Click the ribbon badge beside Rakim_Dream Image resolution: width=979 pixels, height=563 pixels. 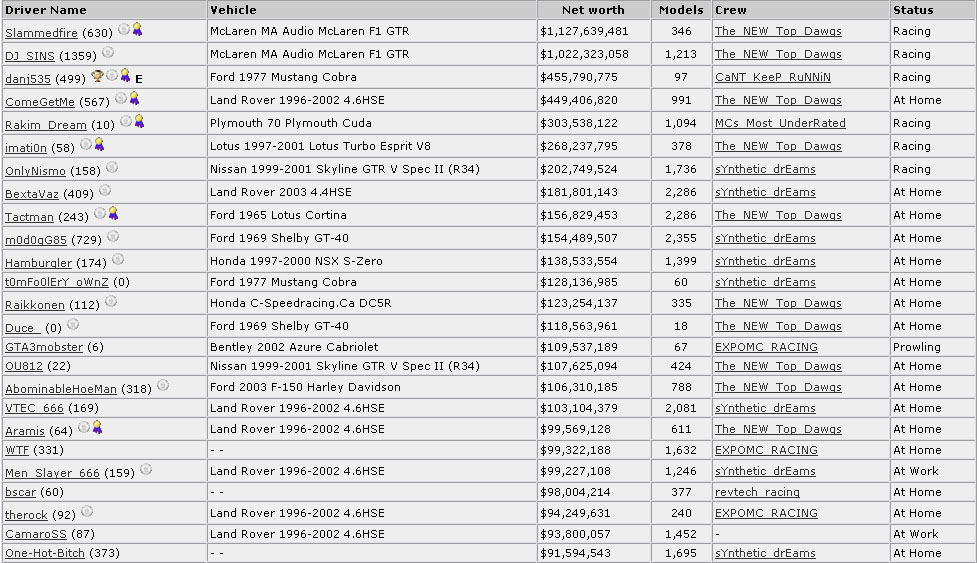pyautogui.click(x=139, y=122)
